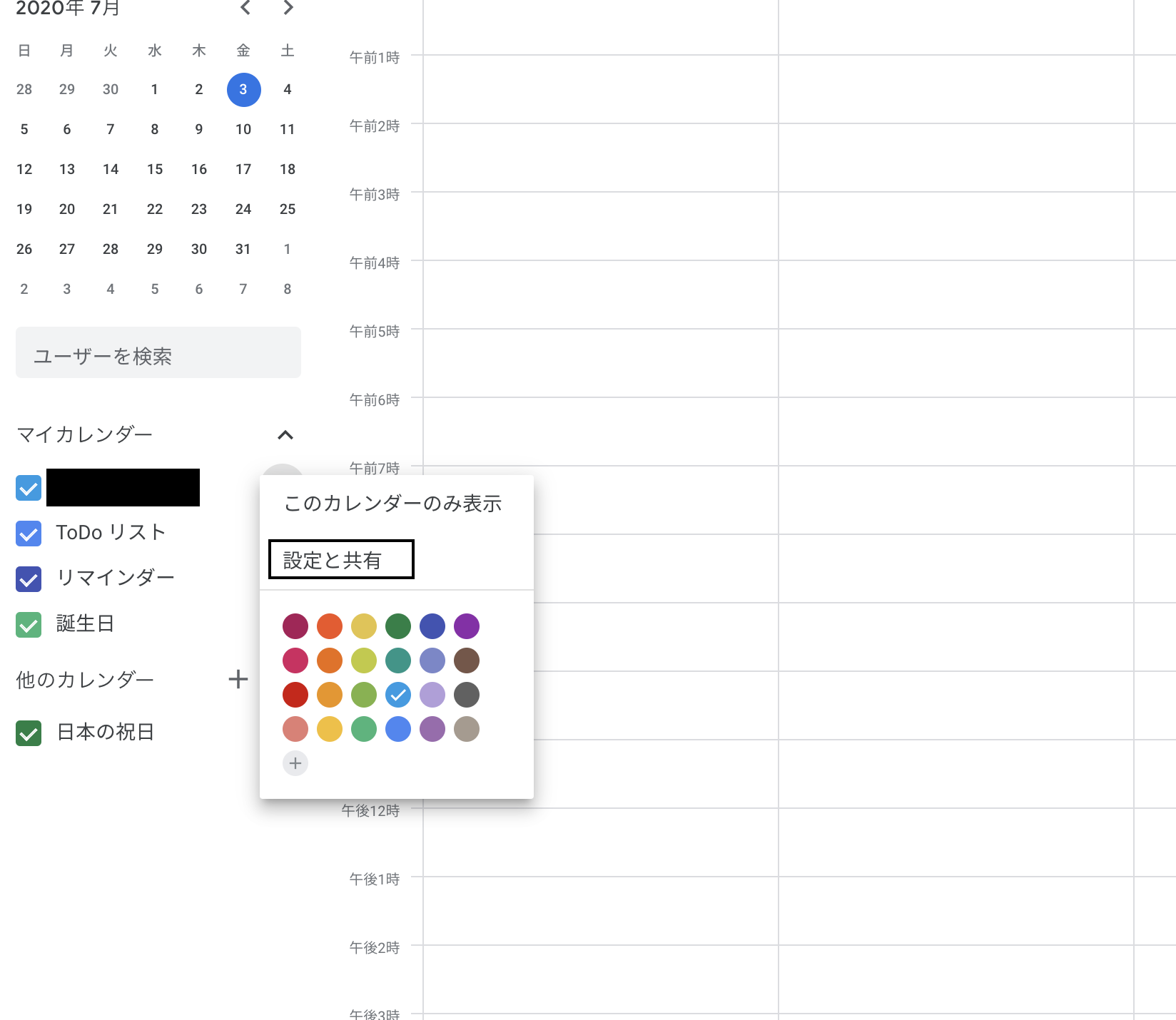The height and width of the screenshot is (1020, 1176).
Task: Pick the purple swatch, top row
Action: click(x=467, y=626)
